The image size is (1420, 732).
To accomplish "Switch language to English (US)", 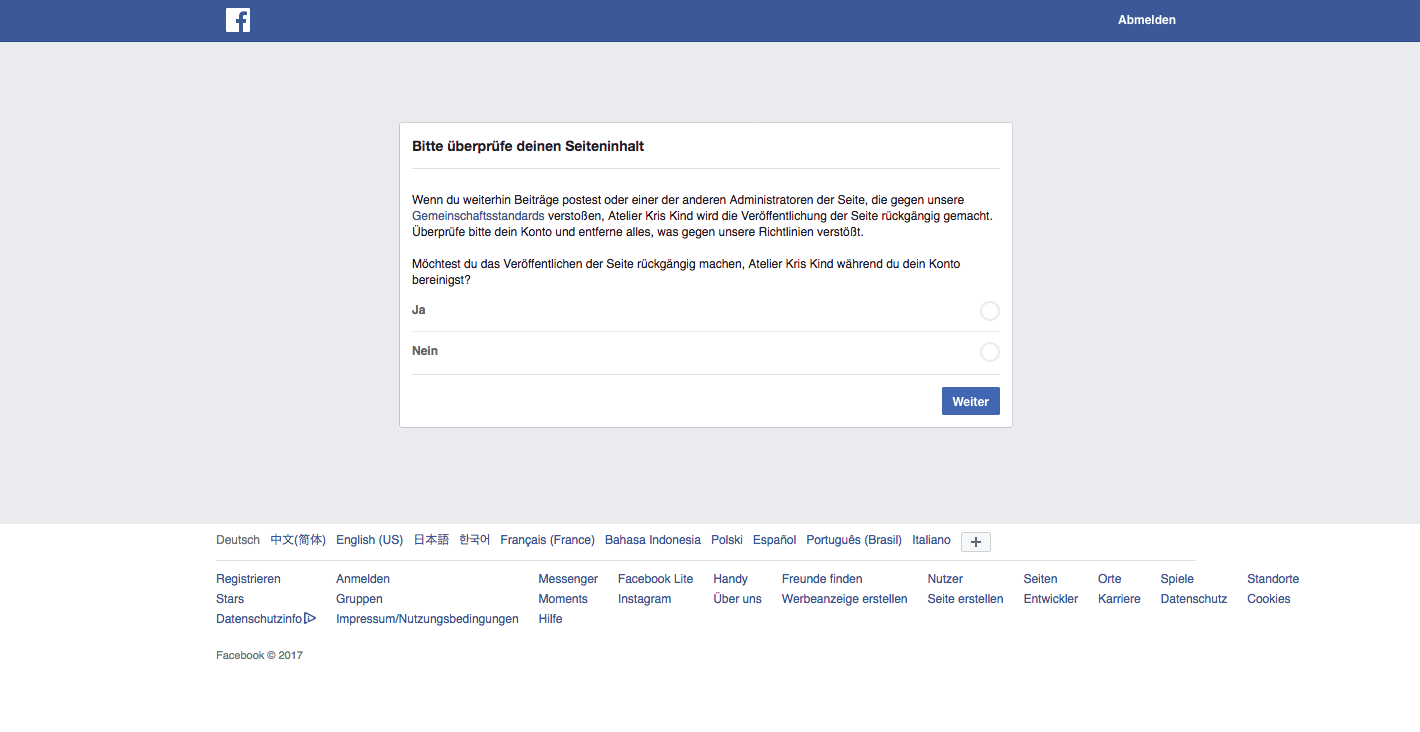I will 369,540.
